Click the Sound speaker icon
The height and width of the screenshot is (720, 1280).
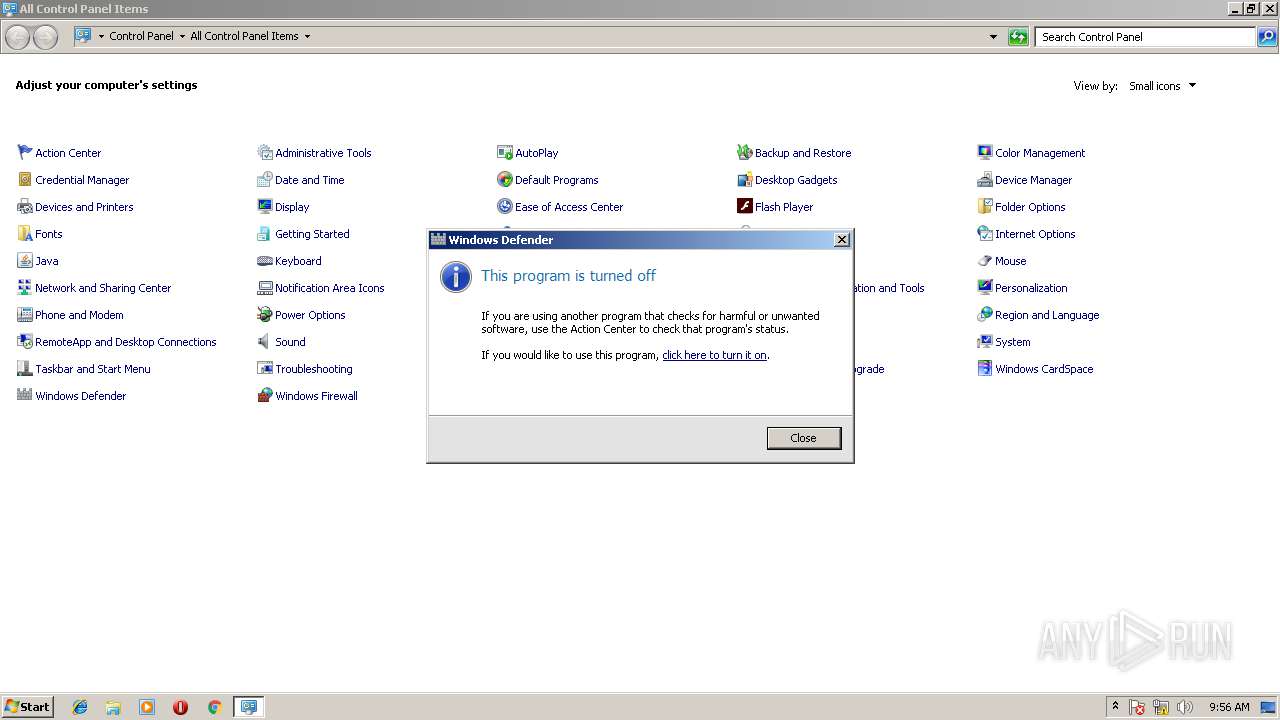coord(265,342)
